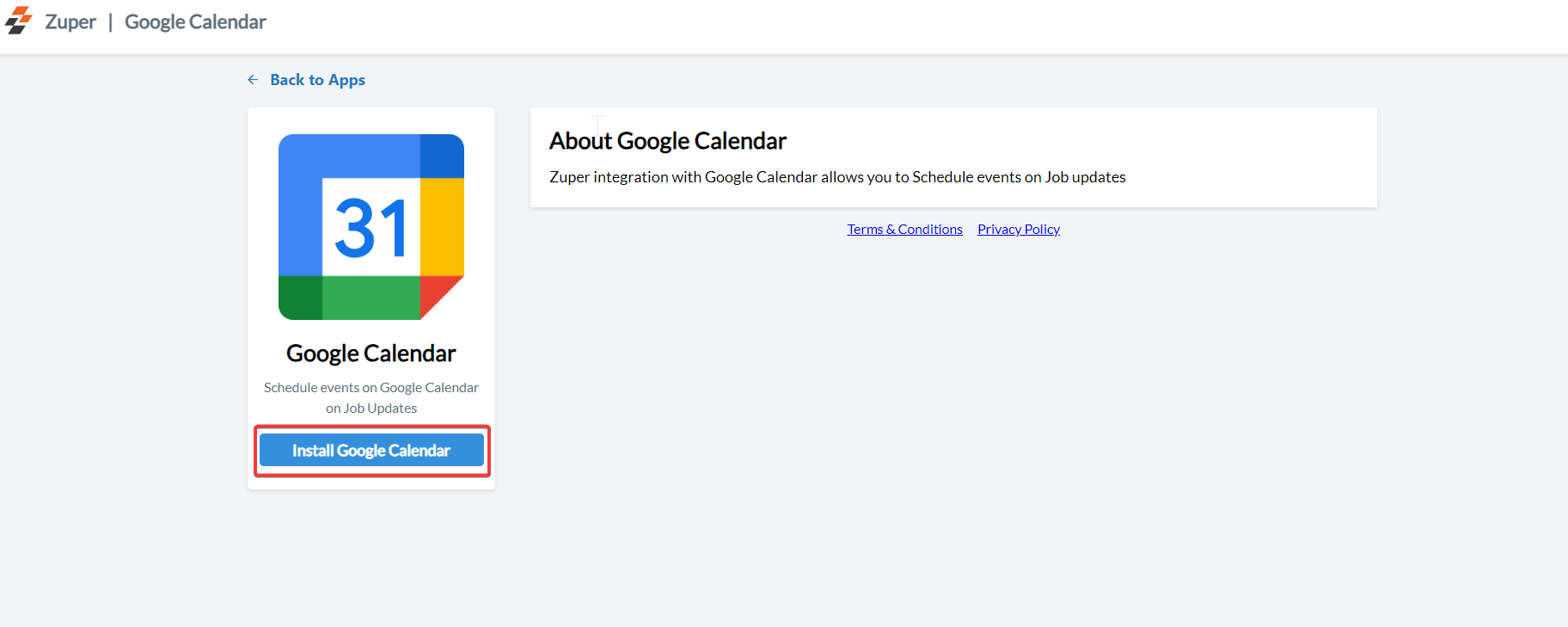Click the dark blue top-right corner of the calendar logo
Screen dimensions: 1568x627
(x=442, y=156)
